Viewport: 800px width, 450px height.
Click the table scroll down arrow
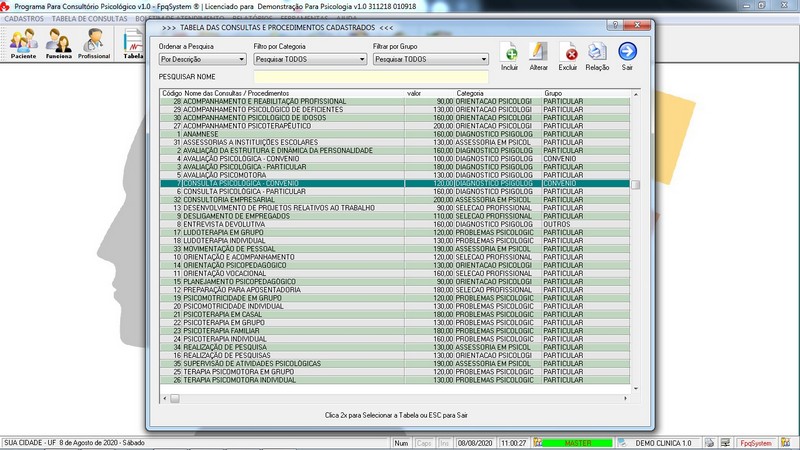coord(636,389)
